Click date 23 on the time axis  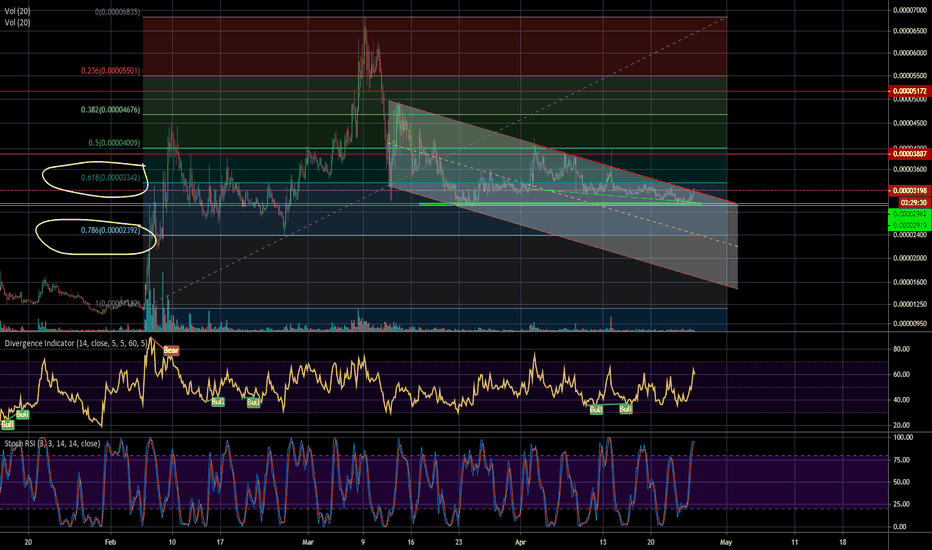[459, 542]
